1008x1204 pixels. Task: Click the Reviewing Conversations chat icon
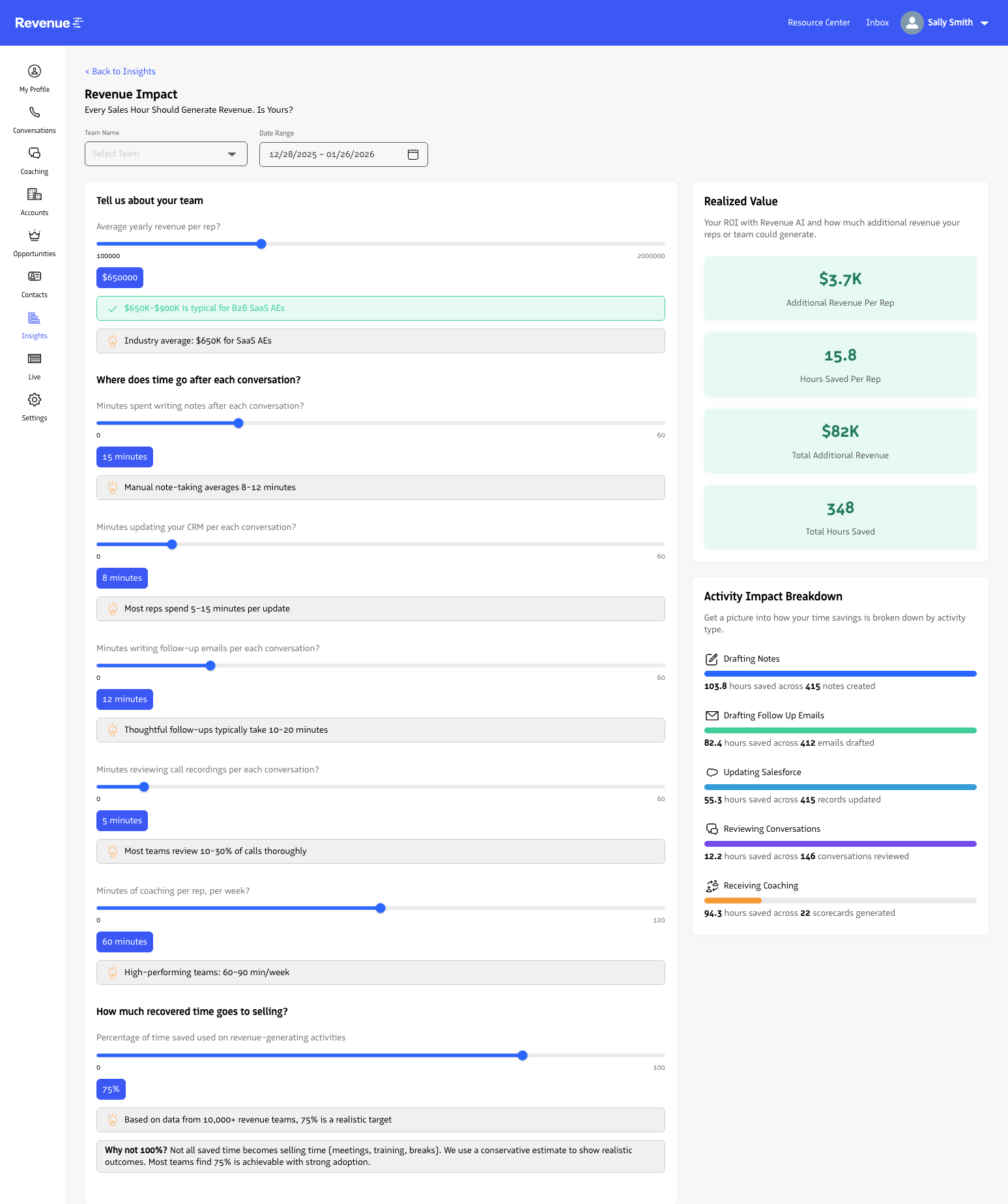[712, 829]
